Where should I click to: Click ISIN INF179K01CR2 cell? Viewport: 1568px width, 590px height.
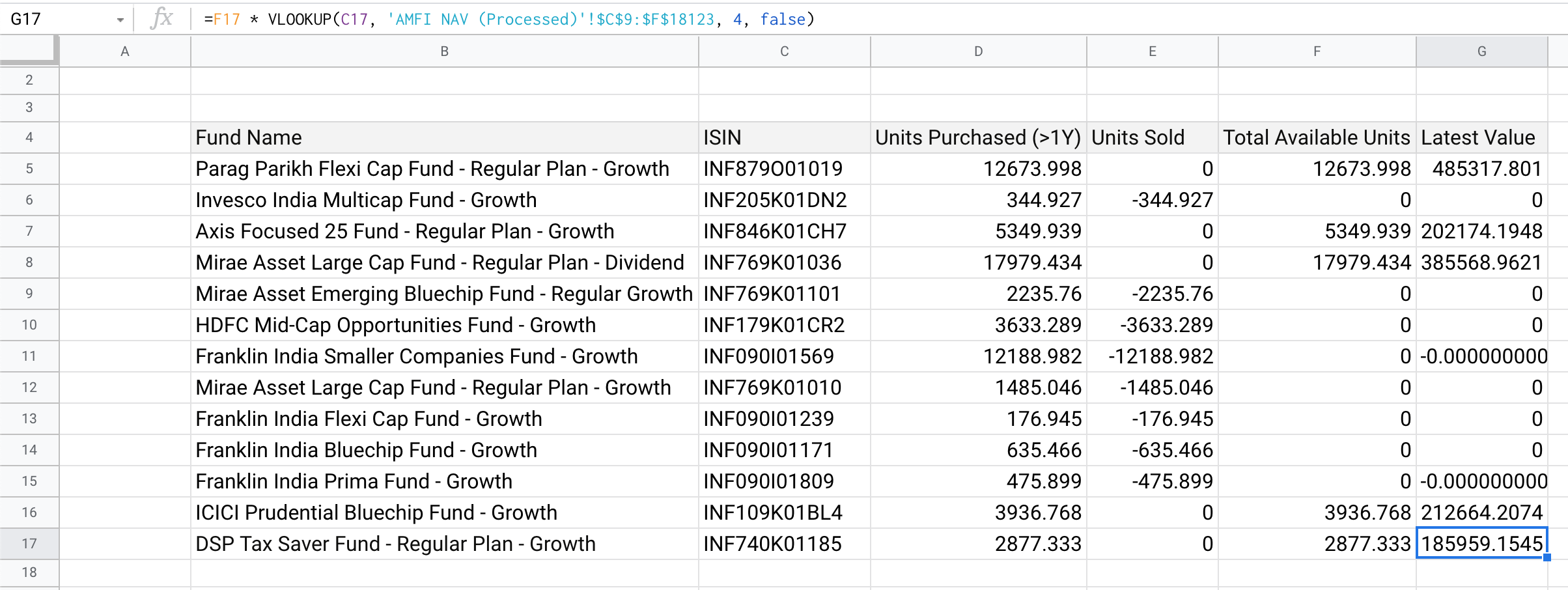pyautogui.click(x=785, y=325)
